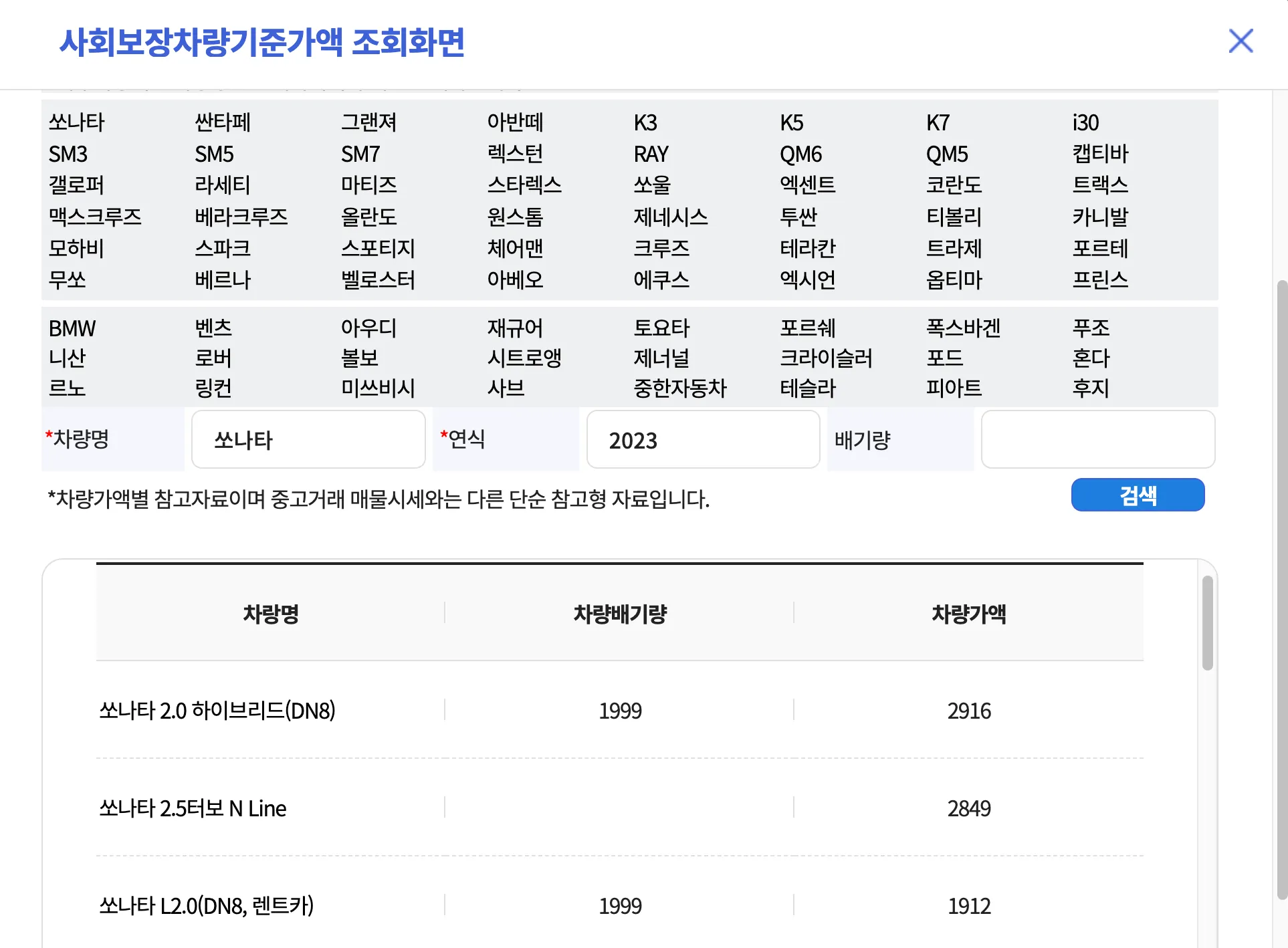
Task: Choose 테슬라 manufacturer
Action: (x=807, y=388)
